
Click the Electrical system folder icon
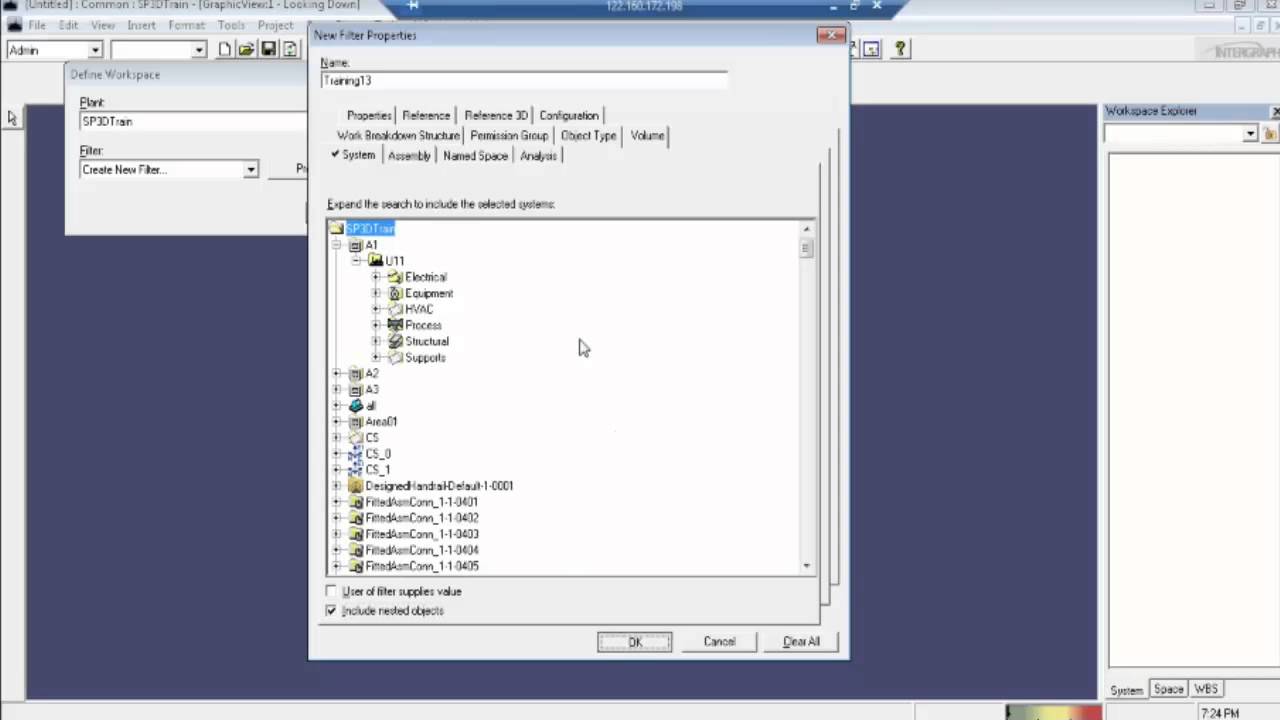[395, 277]
